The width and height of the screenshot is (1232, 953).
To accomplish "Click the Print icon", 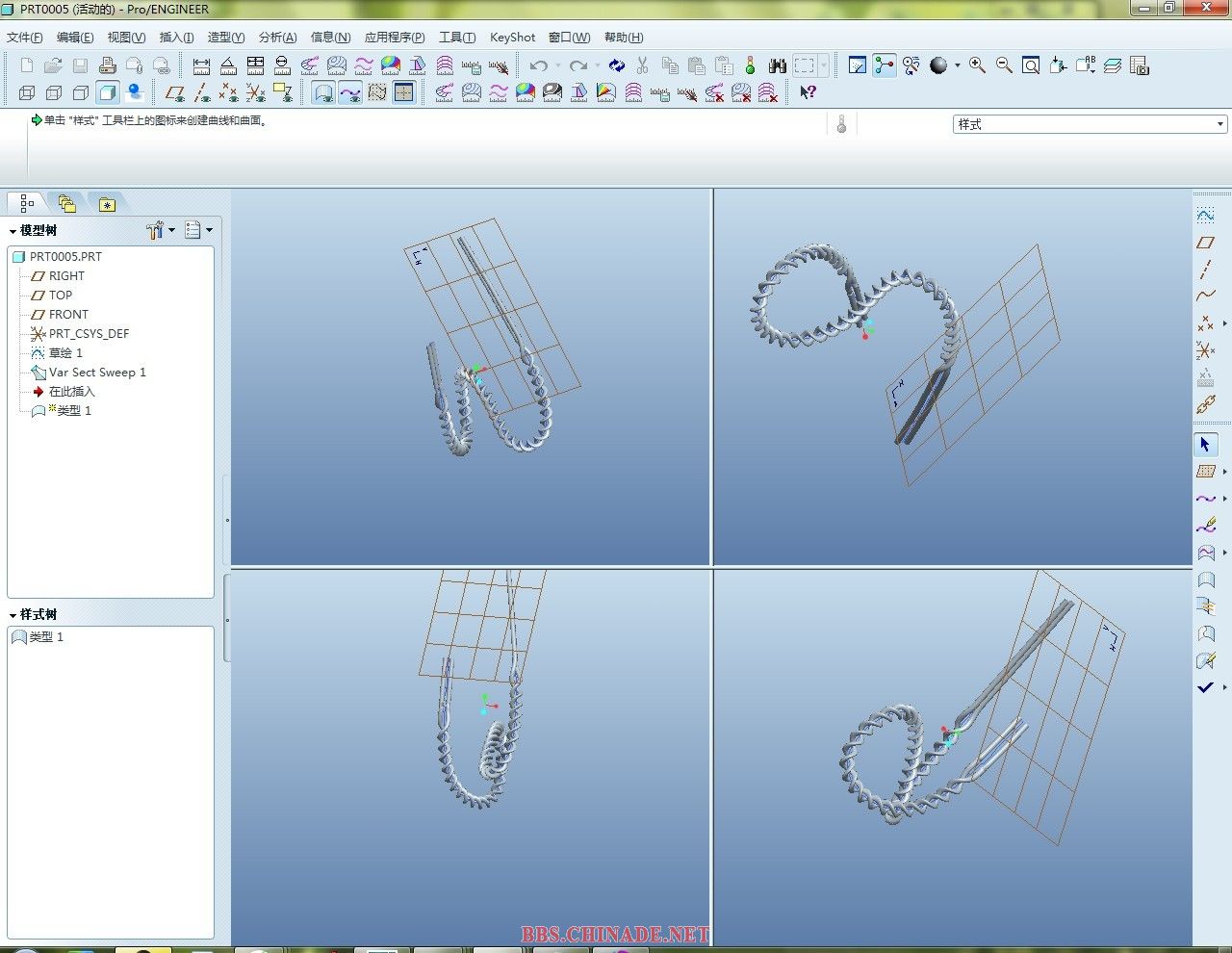I will [x=108, y=65].
